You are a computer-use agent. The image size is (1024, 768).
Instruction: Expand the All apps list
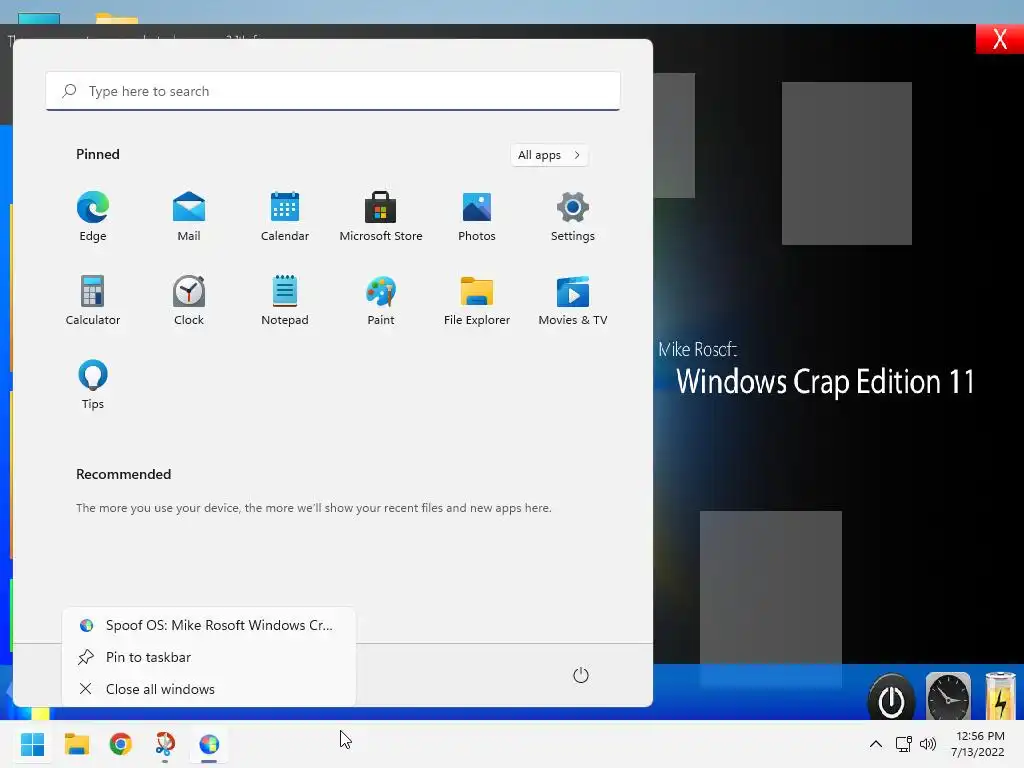(x=549, y=155)
